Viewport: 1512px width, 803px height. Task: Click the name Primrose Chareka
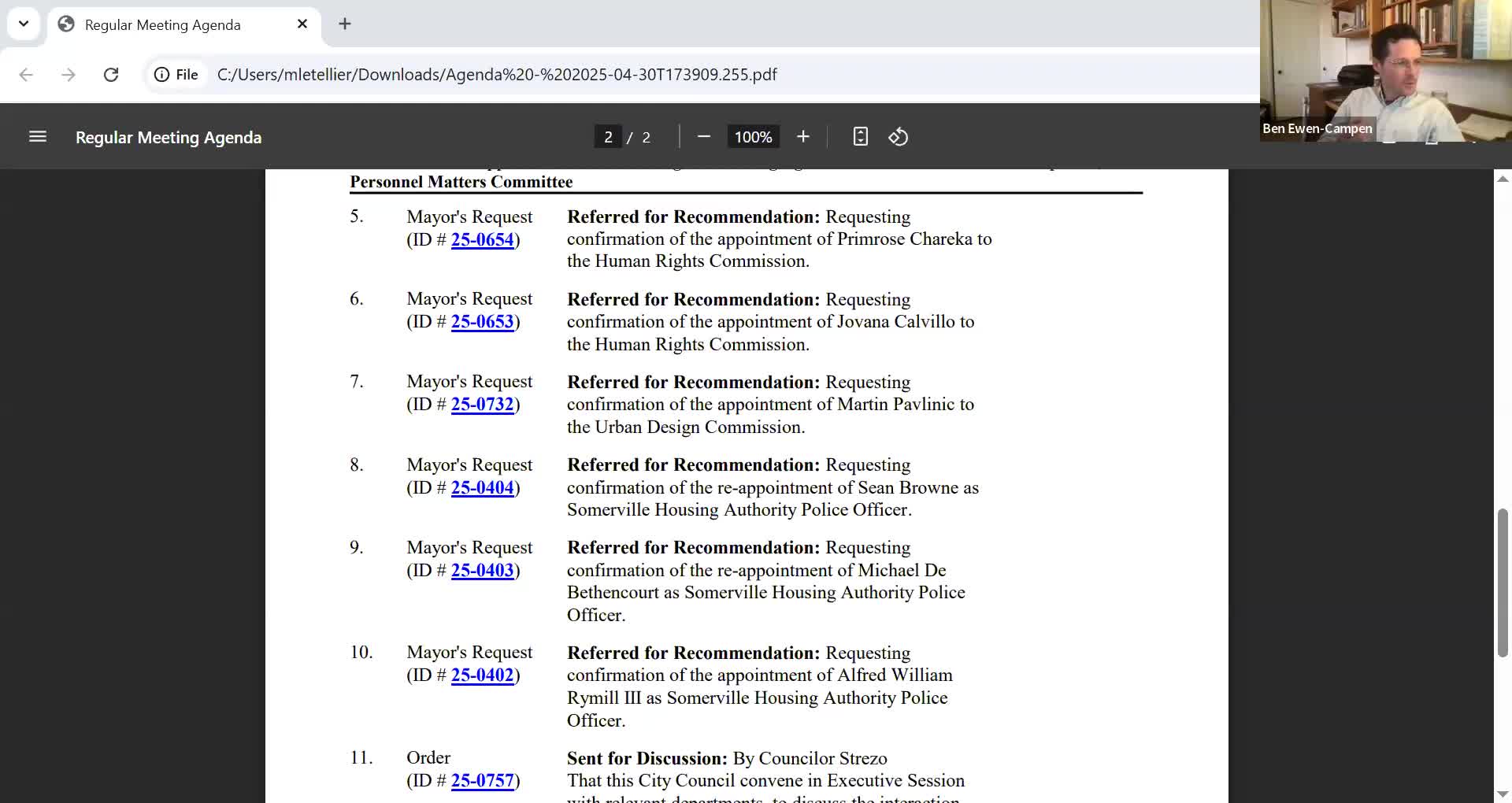905,239
